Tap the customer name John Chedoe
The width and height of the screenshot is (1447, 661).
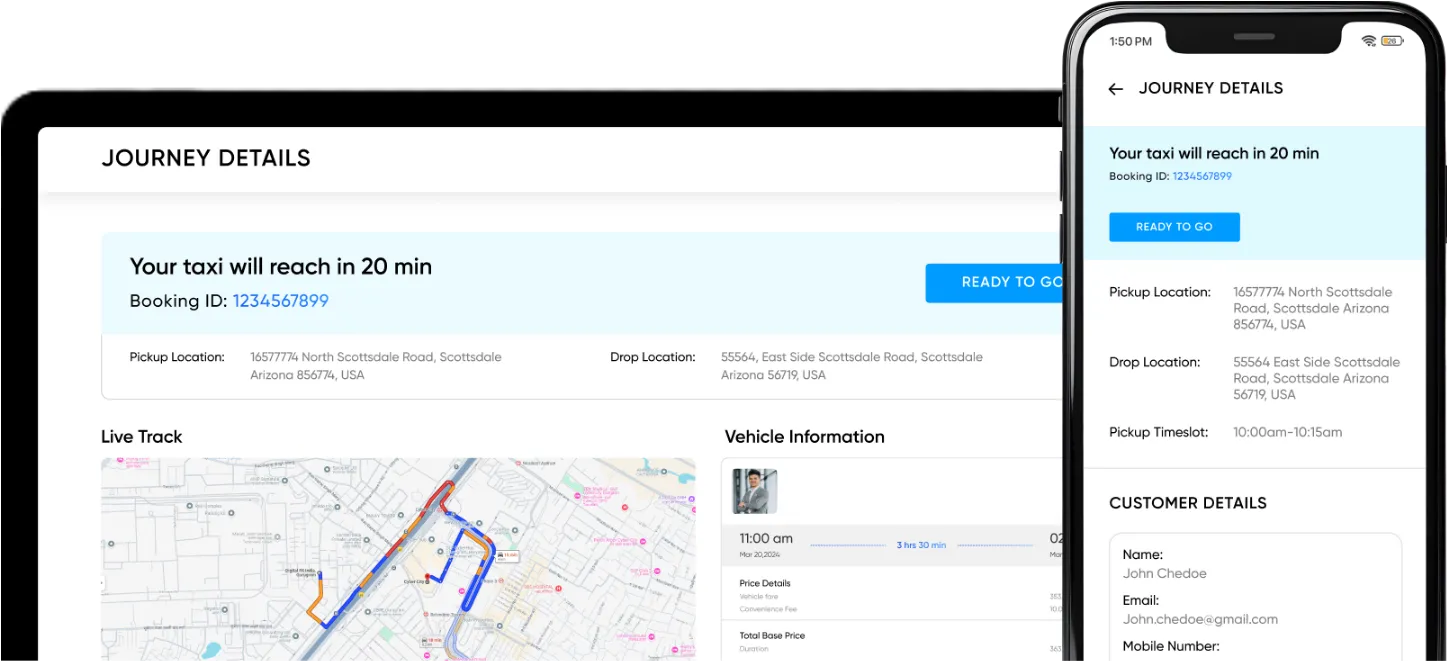[1165, 574]
